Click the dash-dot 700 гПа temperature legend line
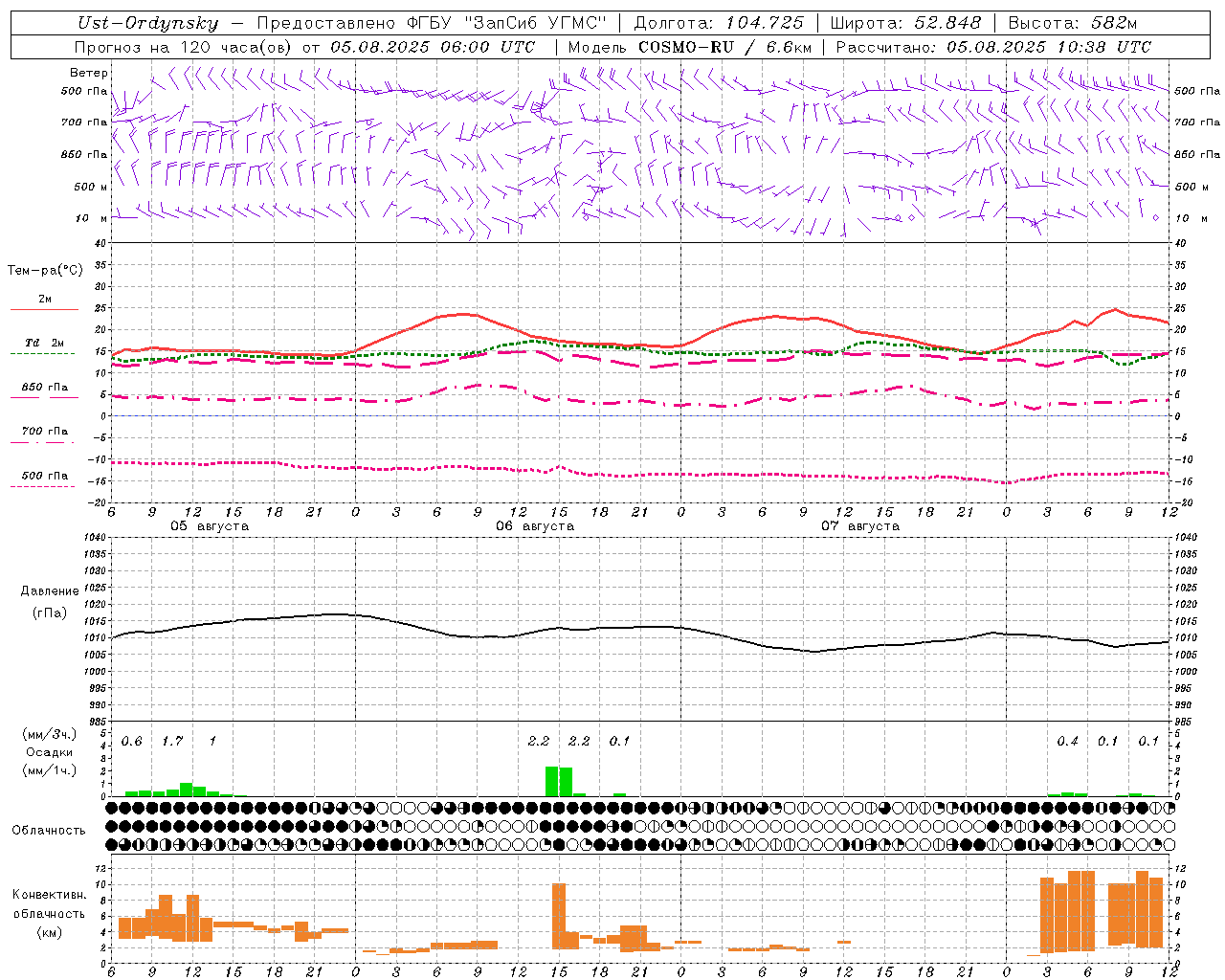The width and height of the screenshot is (1225, 980). 42,442
